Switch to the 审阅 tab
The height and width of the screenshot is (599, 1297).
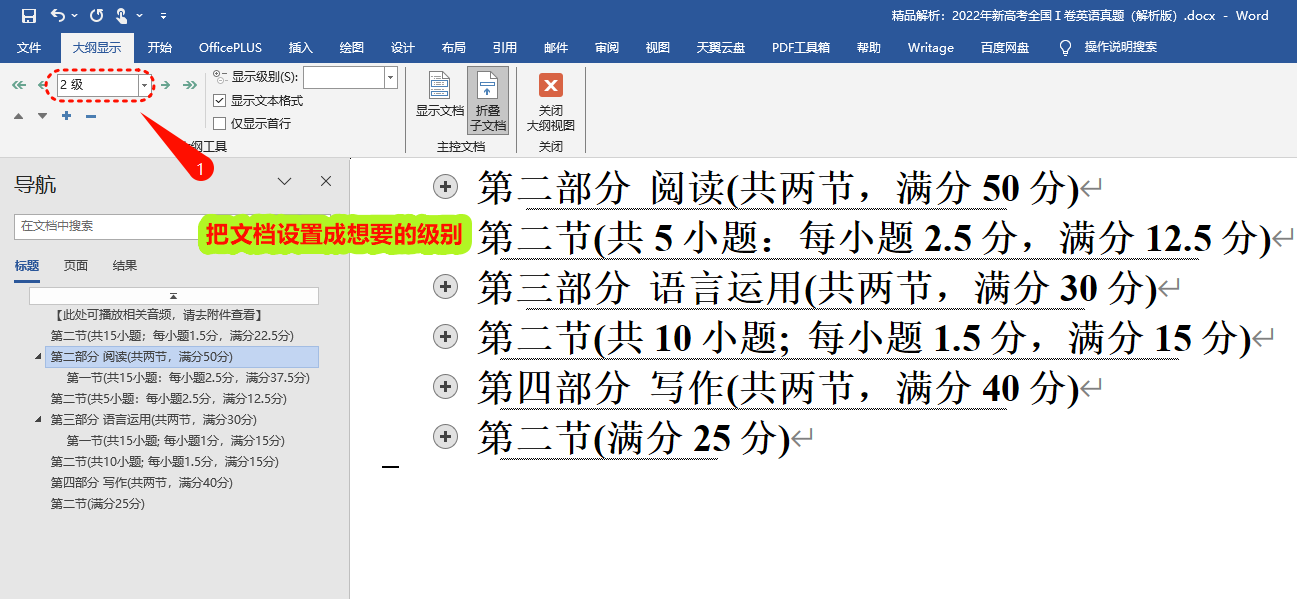(607, 47)
